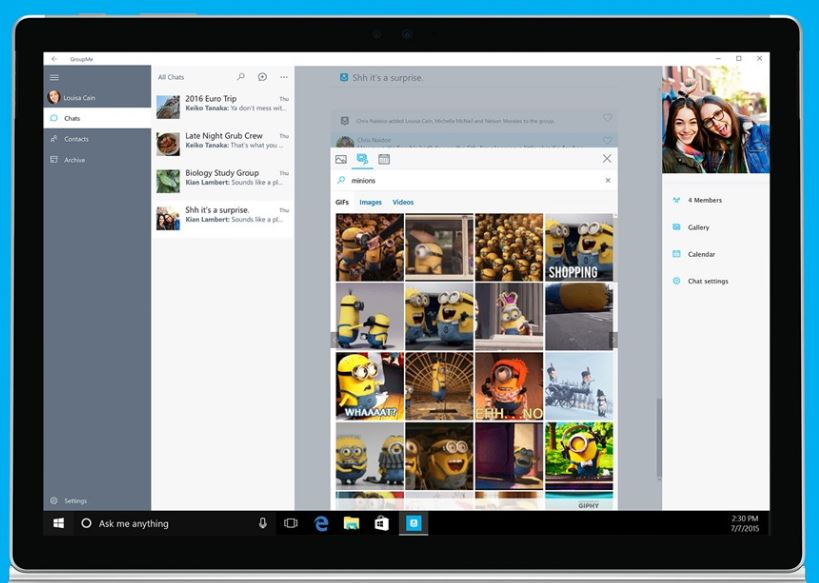The height and width of the screenshot is (583, 819).
Task: Click the group icon next to Shh it's a surprise title
Action: click(344, 77)
